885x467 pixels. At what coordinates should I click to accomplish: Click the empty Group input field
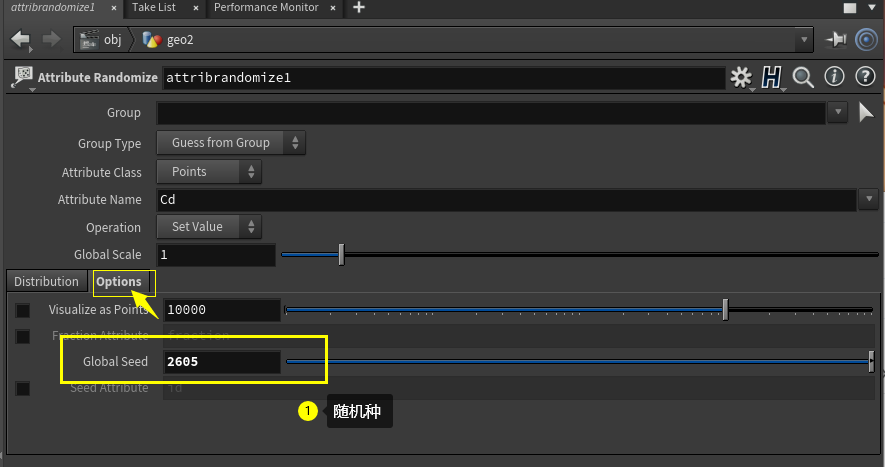[491, 113]
